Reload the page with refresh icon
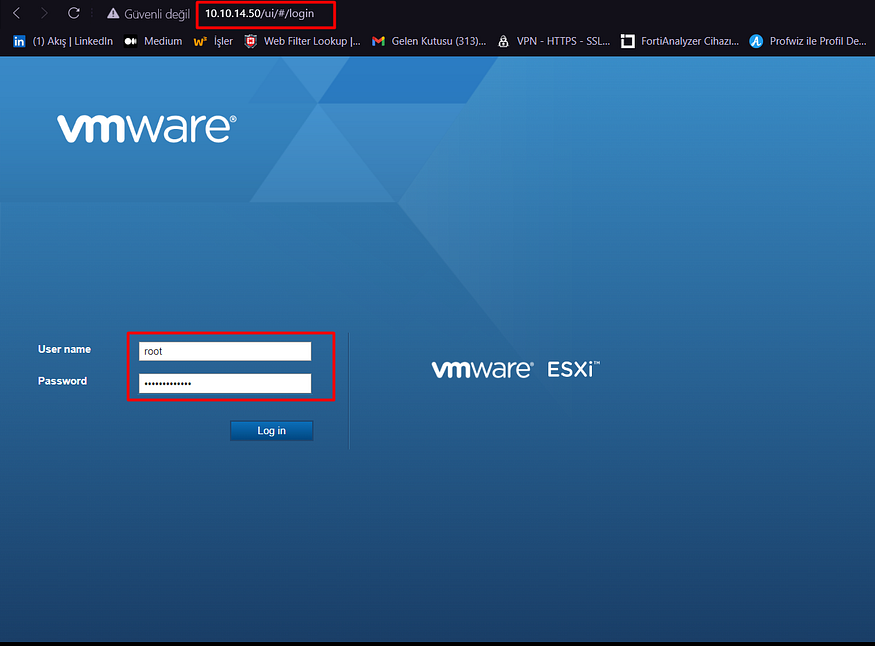This screenshot has width=875, height=646. (74, 13)
